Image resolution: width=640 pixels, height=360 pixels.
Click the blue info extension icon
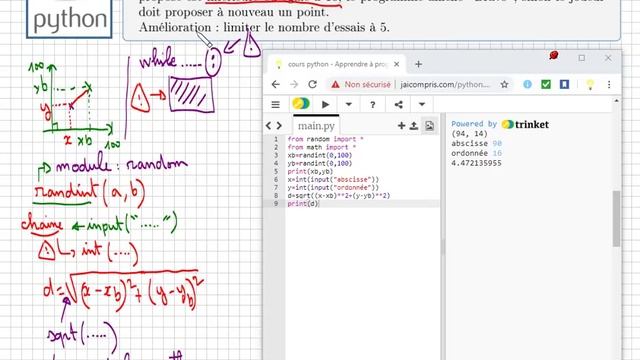pyautogui.click(x=527, y=84)
